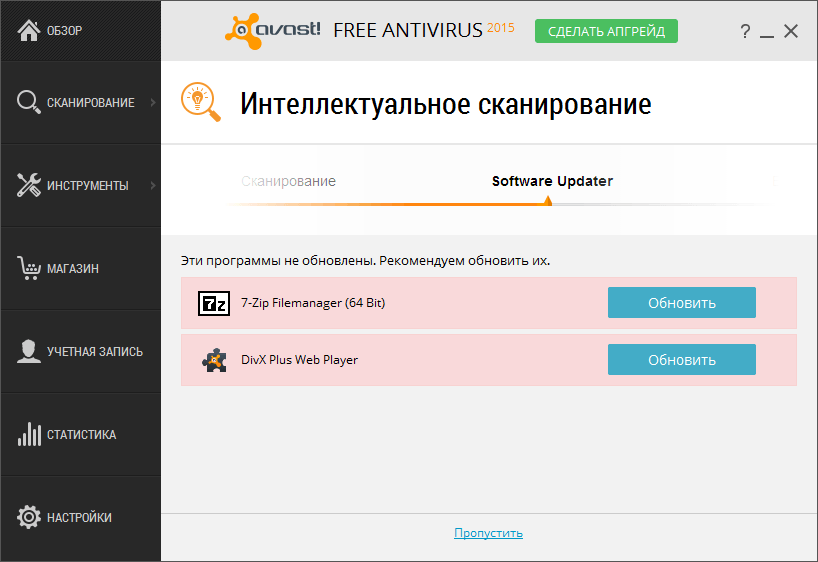Click the bar chart statistics icon

click(29, 434)
